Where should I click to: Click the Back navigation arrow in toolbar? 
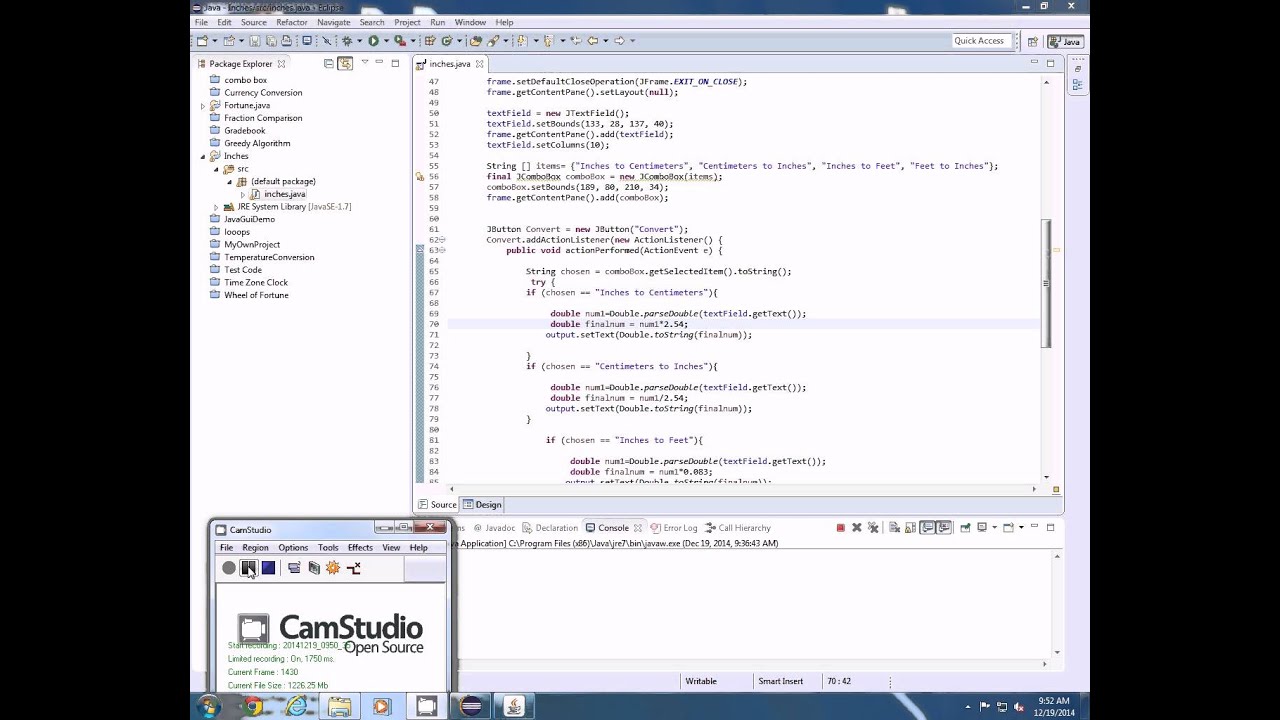[592, 41]
